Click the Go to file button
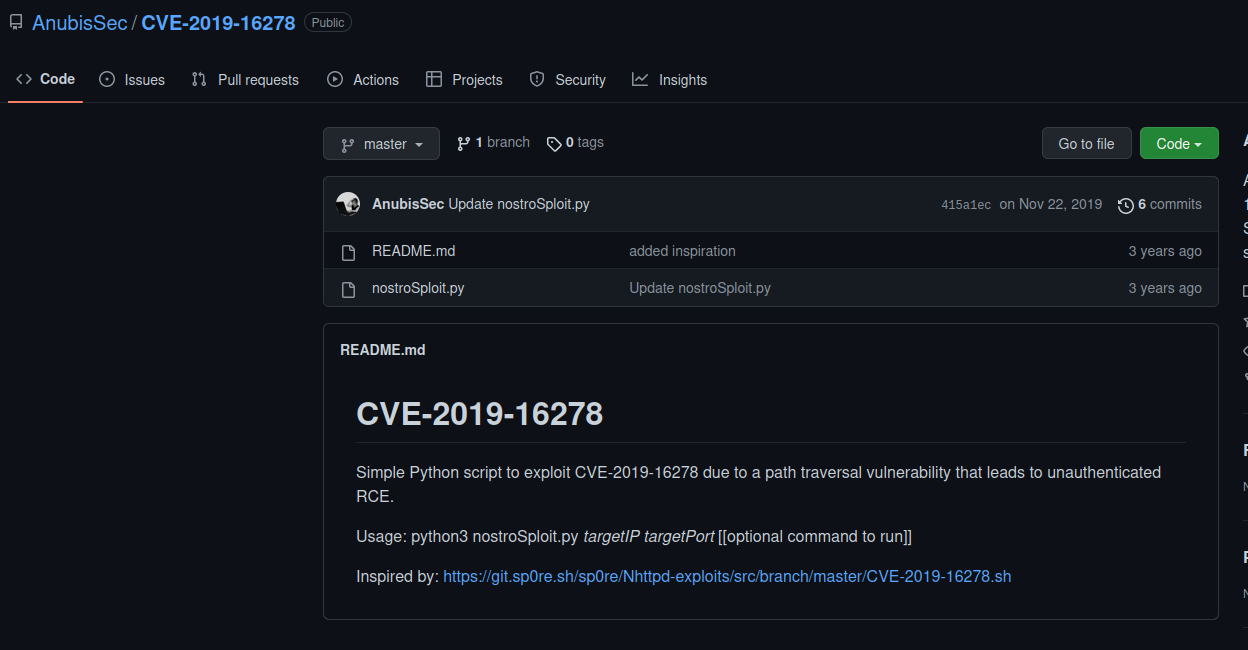This screenshot has width=1248, height=650. [1086, 144]
